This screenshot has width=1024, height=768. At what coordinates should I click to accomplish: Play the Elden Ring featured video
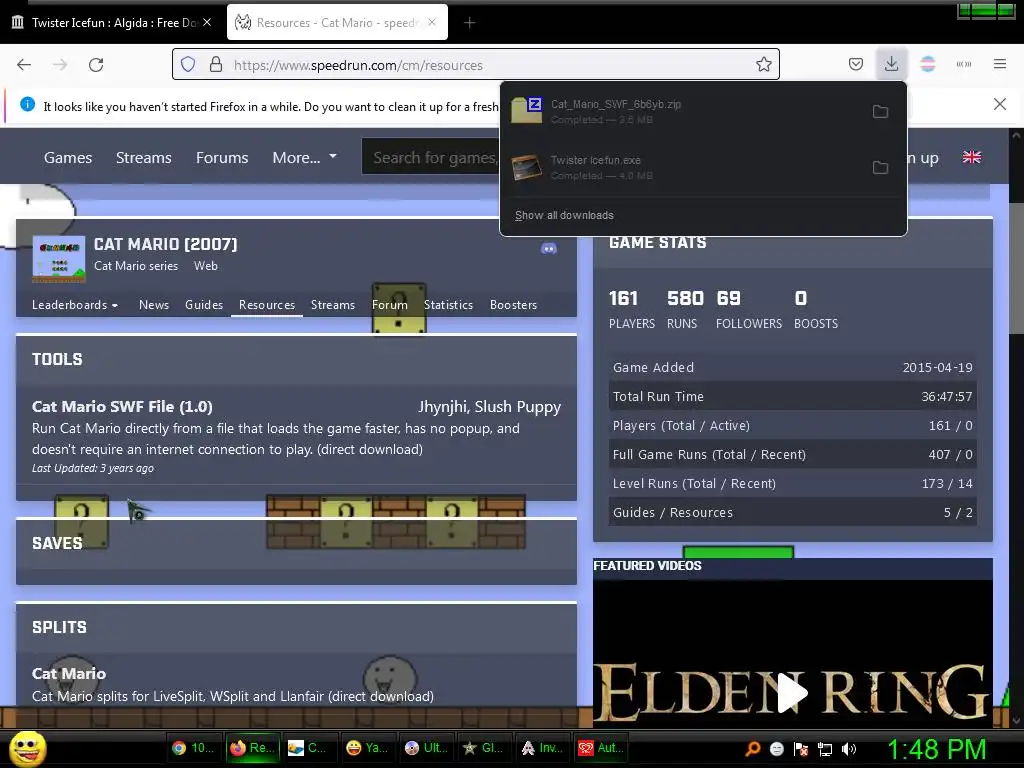[x=792, y=693]
